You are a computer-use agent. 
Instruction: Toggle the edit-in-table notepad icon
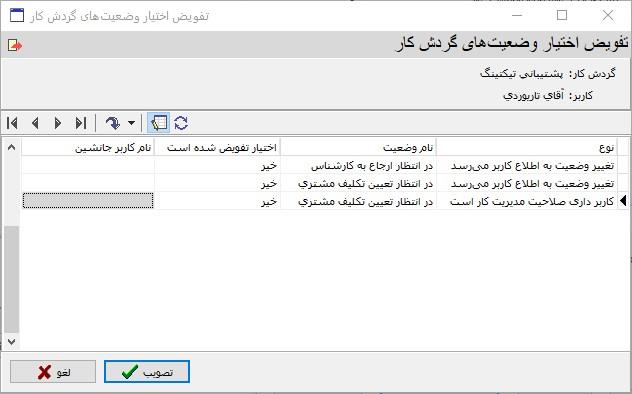pyautogui.click(x=158, y=123)
